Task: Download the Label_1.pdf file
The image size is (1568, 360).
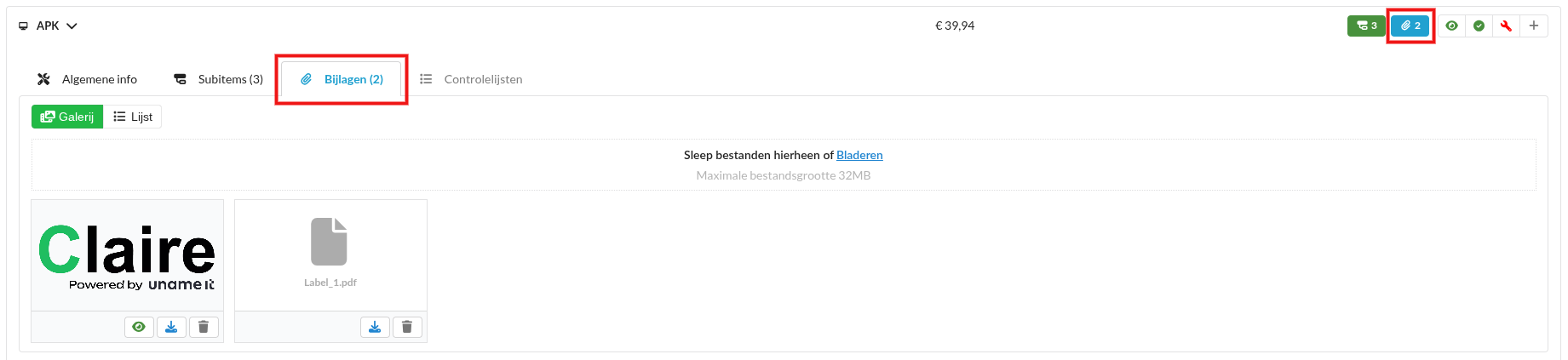Action: click(x=375, y=327)
